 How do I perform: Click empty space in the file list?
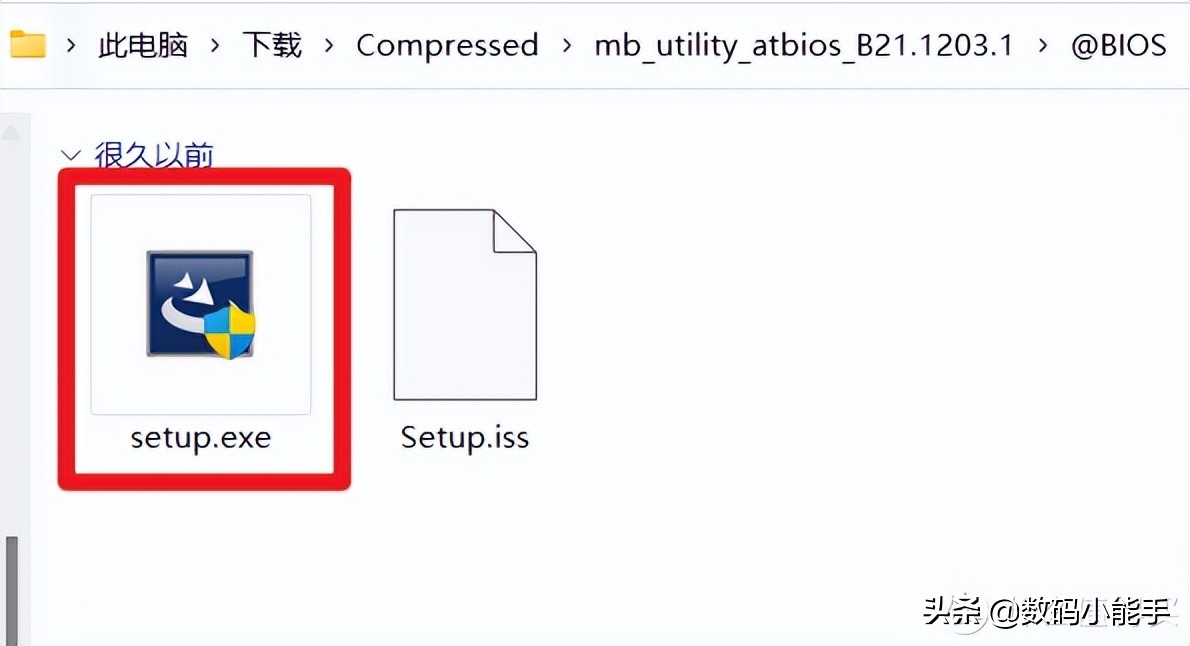[800, 350]
